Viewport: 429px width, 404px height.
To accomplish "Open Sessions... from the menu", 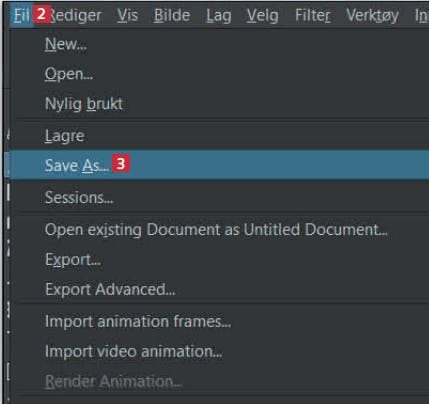I will click(220, 197).
